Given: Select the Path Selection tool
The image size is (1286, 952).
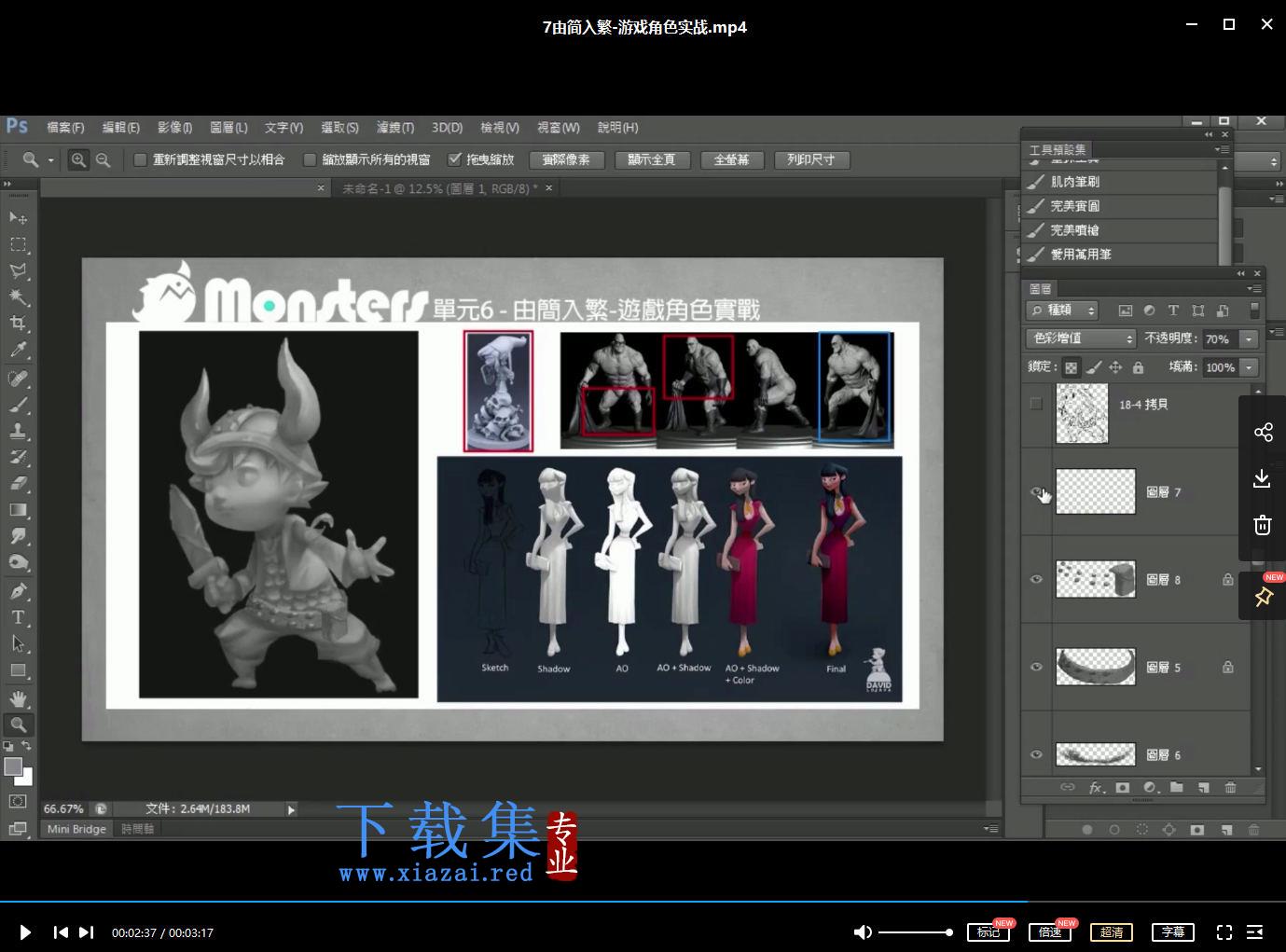Looking at the screenshot, I should [18, 643].
